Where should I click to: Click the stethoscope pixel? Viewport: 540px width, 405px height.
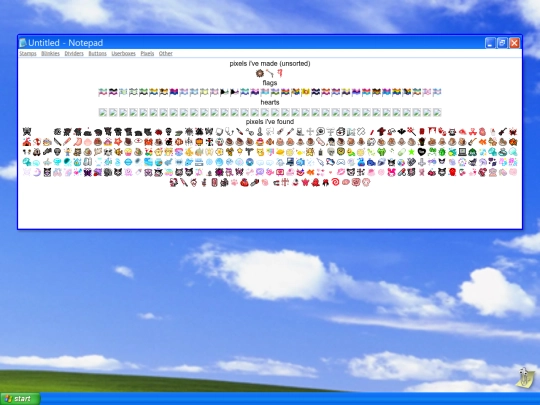[x=229, y=132]
